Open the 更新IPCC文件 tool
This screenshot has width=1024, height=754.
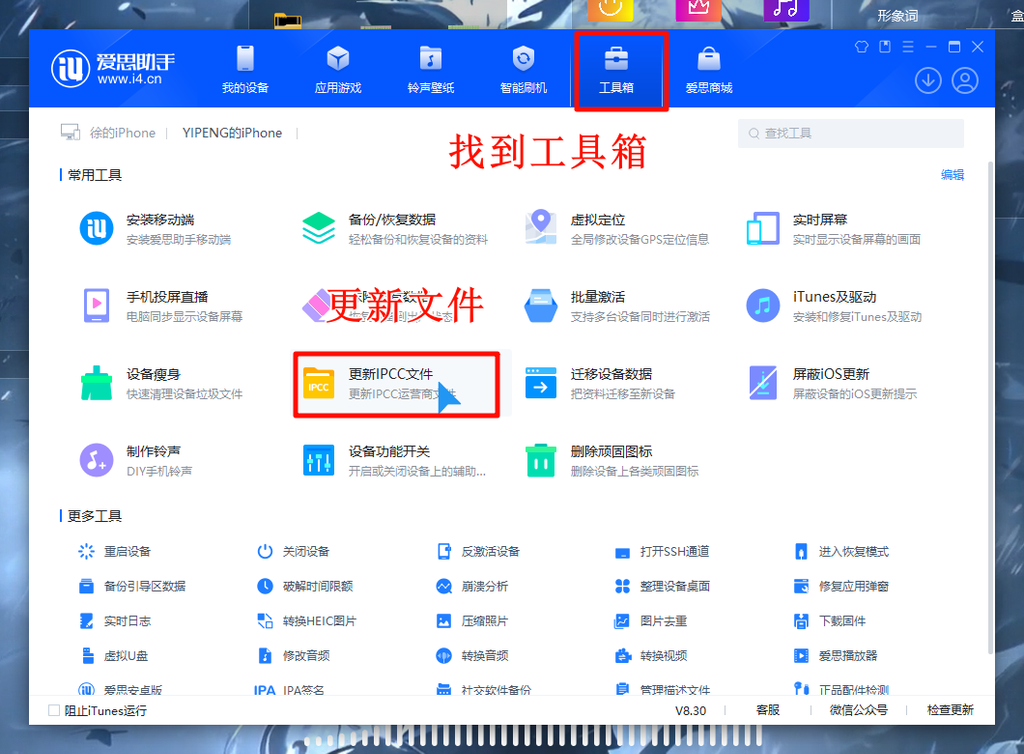point(396,384)
